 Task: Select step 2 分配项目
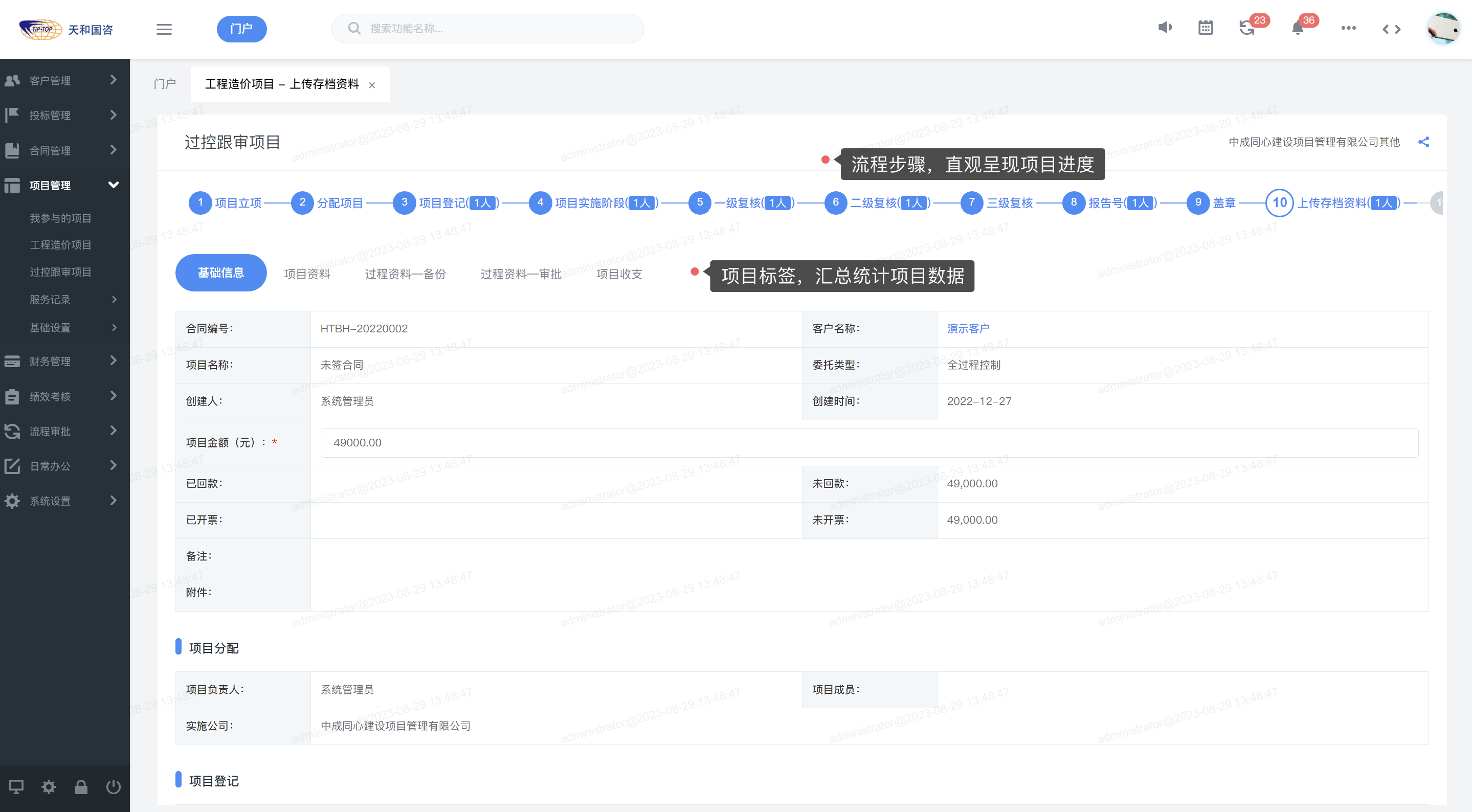(327, 202)
